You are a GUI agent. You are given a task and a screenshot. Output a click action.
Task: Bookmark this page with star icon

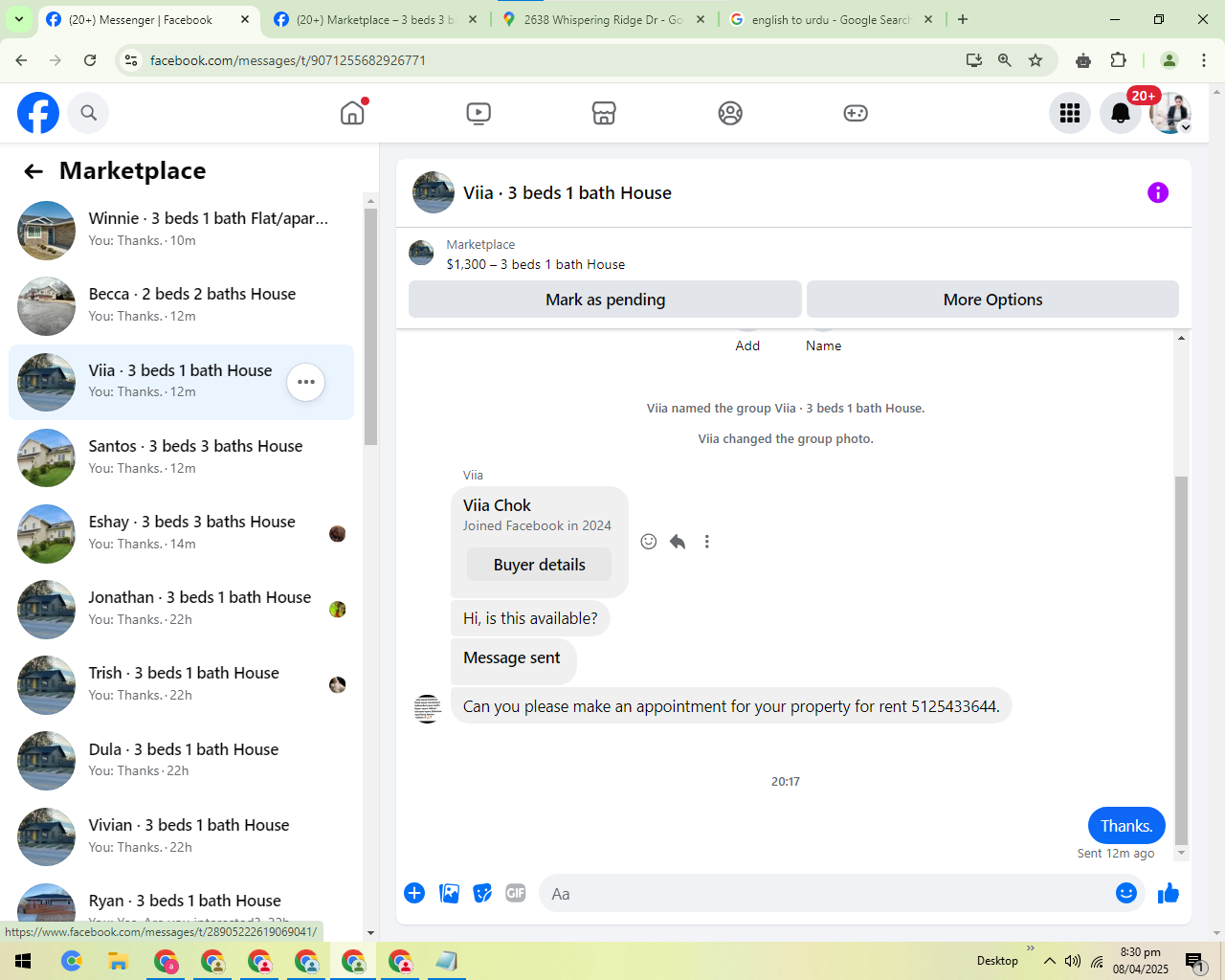(x=1036, y=60)
